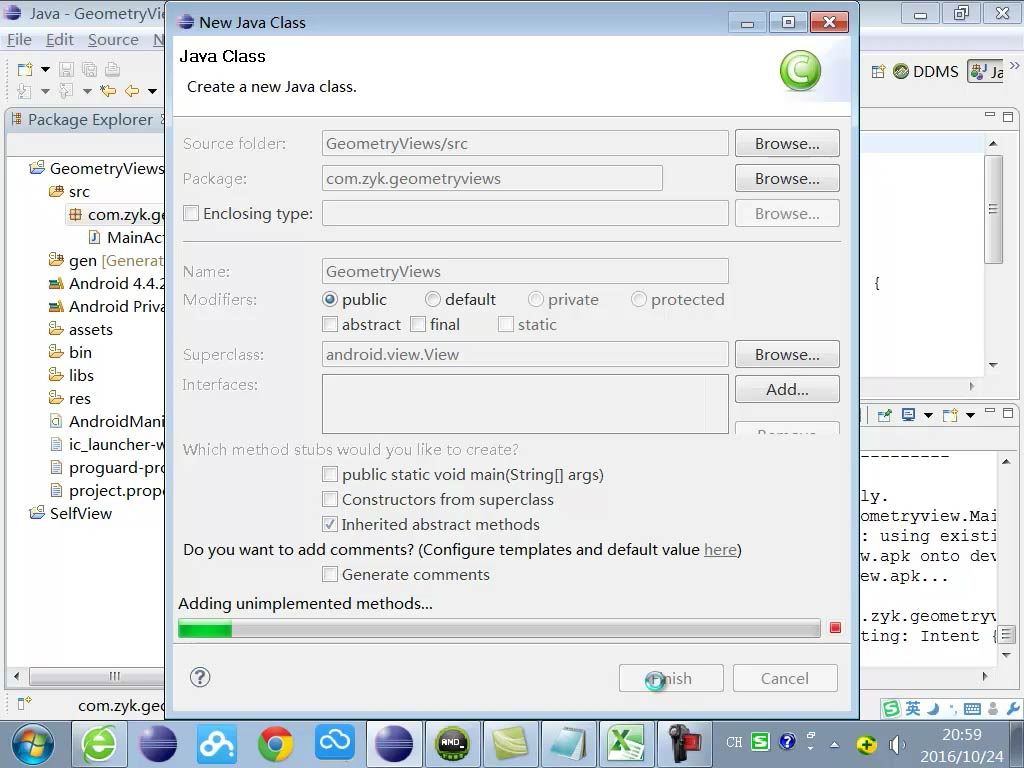Click the Package input field
The width and height of the screenshot is (1024, 768).
click(x=492, y=178)
